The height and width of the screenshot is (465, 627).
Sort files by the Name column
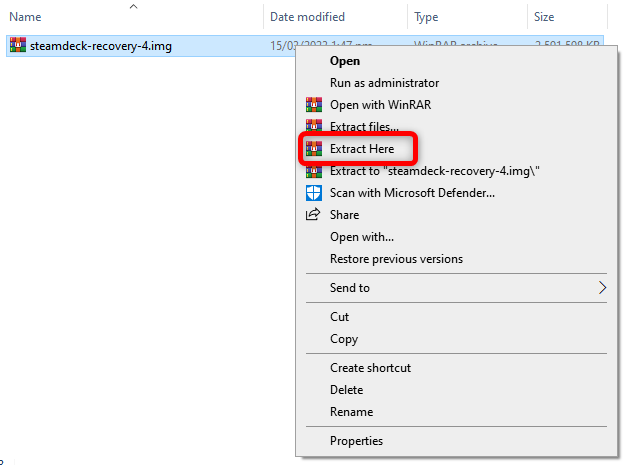26,17
